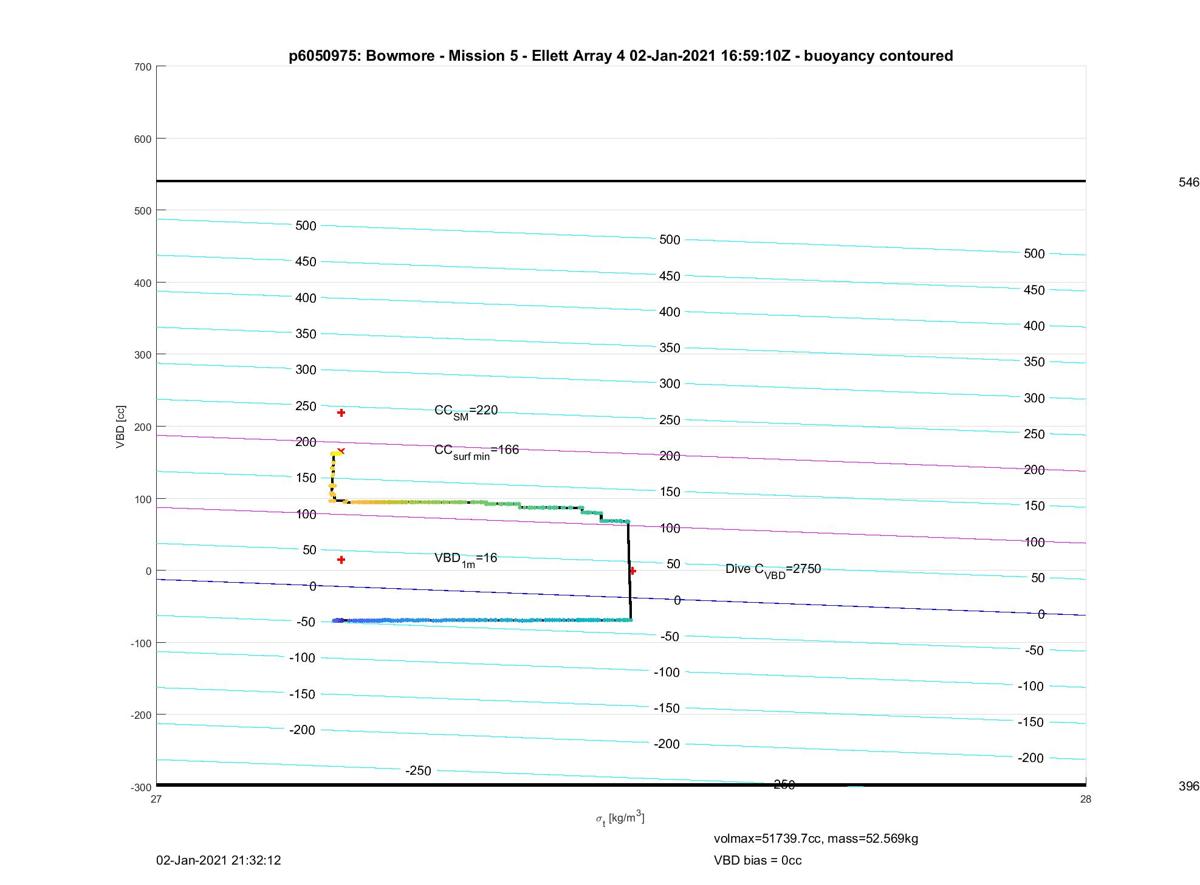Click the x-axis tick label 28
This screenshot has width=1200, height=885.
tap(1086, 799)
